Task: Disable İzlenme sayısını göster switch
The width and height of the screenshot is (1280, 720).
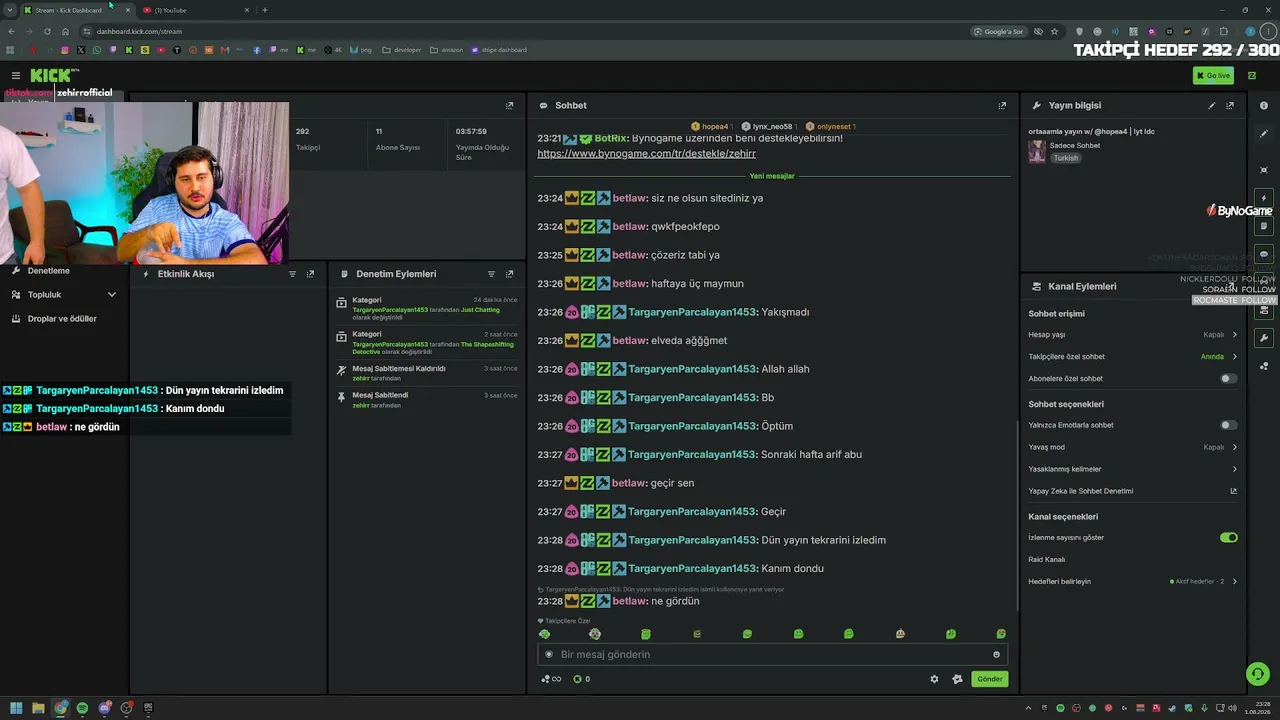Action: coord(1229,538)
